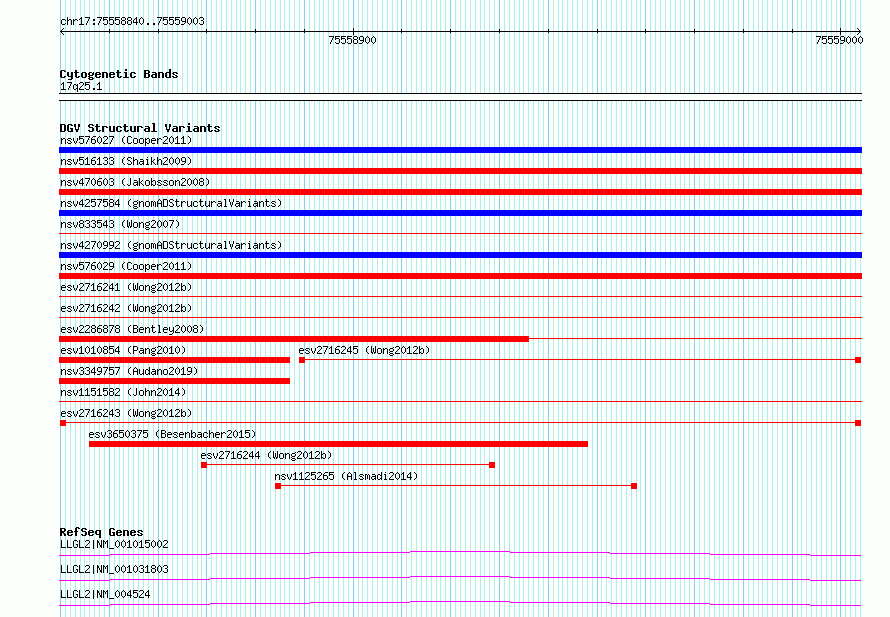The height and width of the screenshot is (617, 890).
Task: Click nsv470603 (Jakobsson2008) label
Action: tap(135, 182)
